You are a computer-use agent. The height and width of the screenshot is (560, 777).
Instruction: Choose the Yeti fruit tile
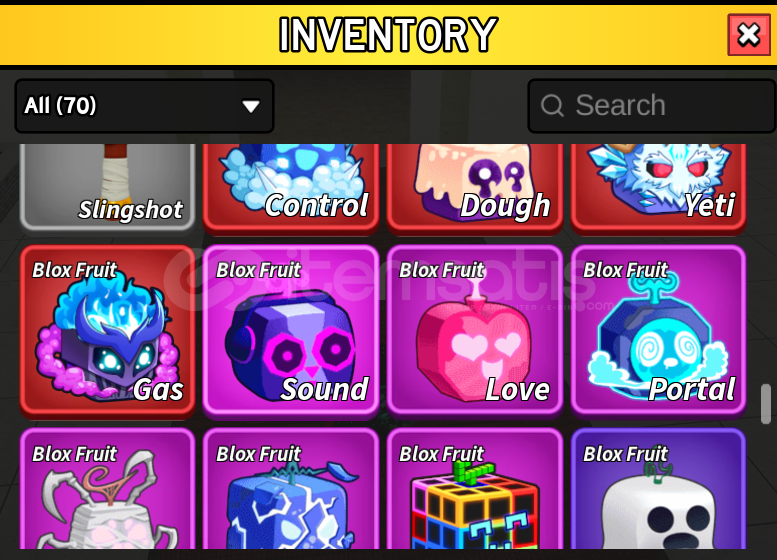coord(658,188)
